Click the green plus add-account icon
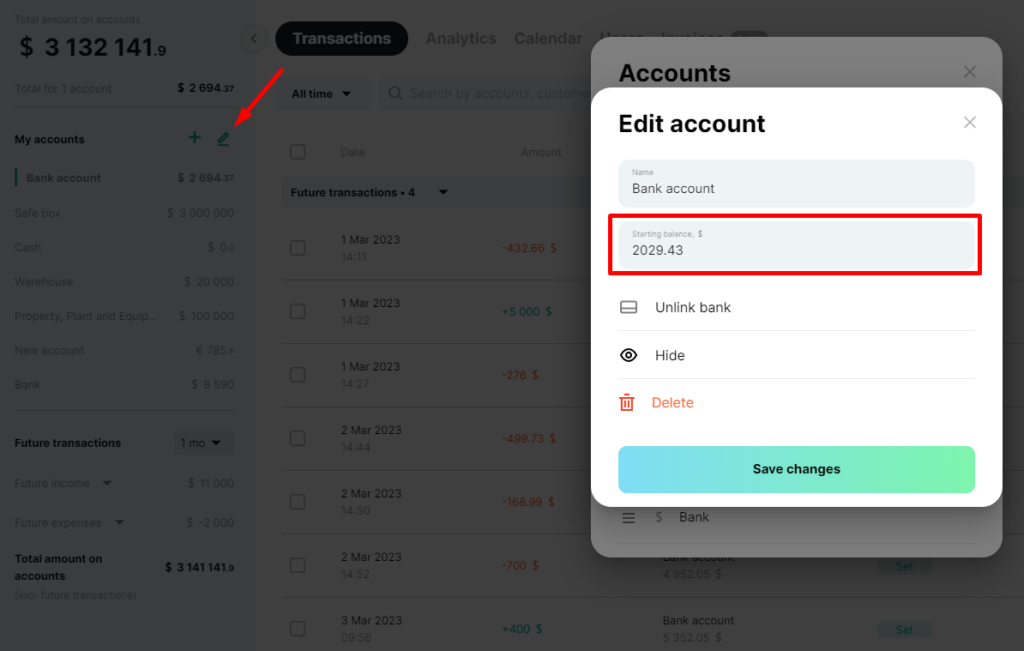 pyautogui.click(x=195, y=138)
